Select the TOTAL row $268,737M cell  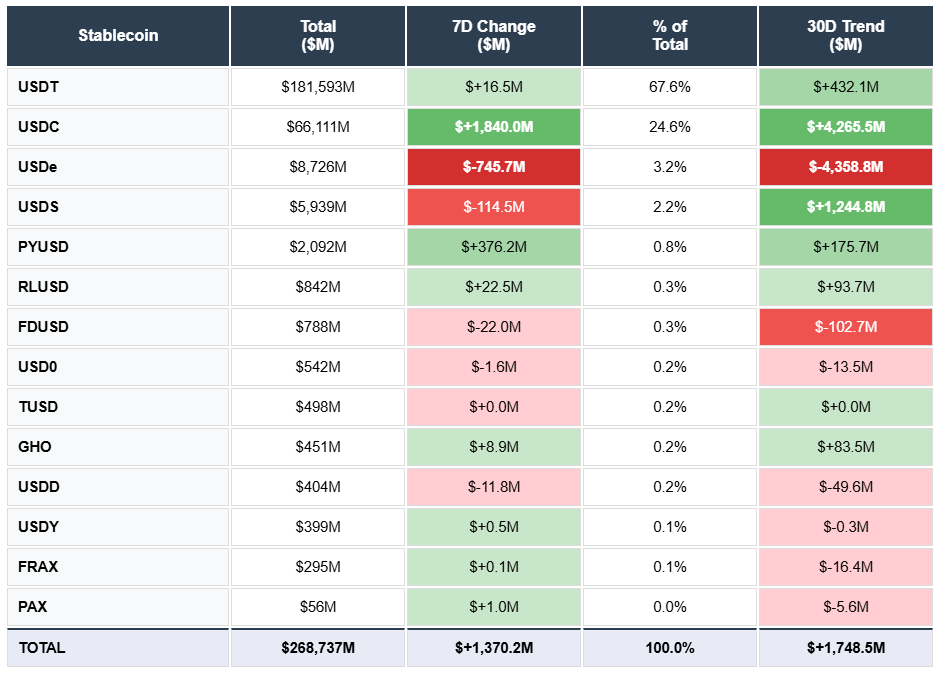coord(318,648)
